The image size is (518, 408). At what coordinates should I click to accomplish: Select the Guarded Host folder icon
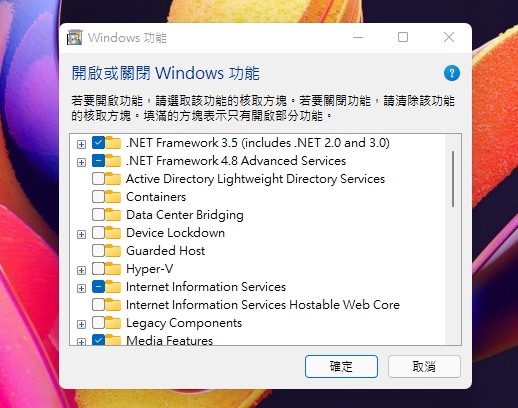pyautogui.click(x=113, y=251)
